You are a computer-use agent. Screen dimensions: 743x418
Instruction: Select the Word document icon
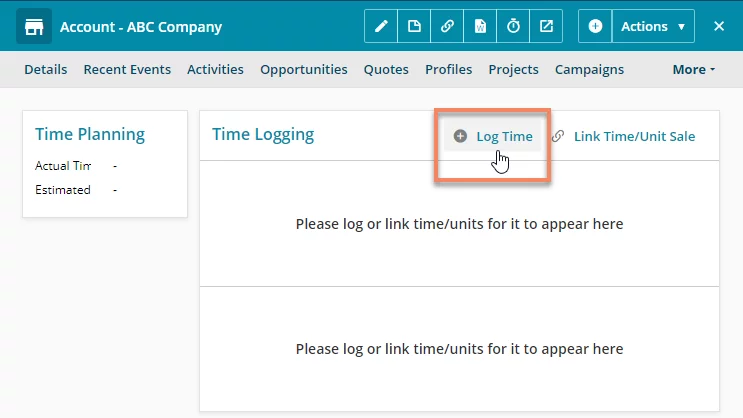[480, 26]
